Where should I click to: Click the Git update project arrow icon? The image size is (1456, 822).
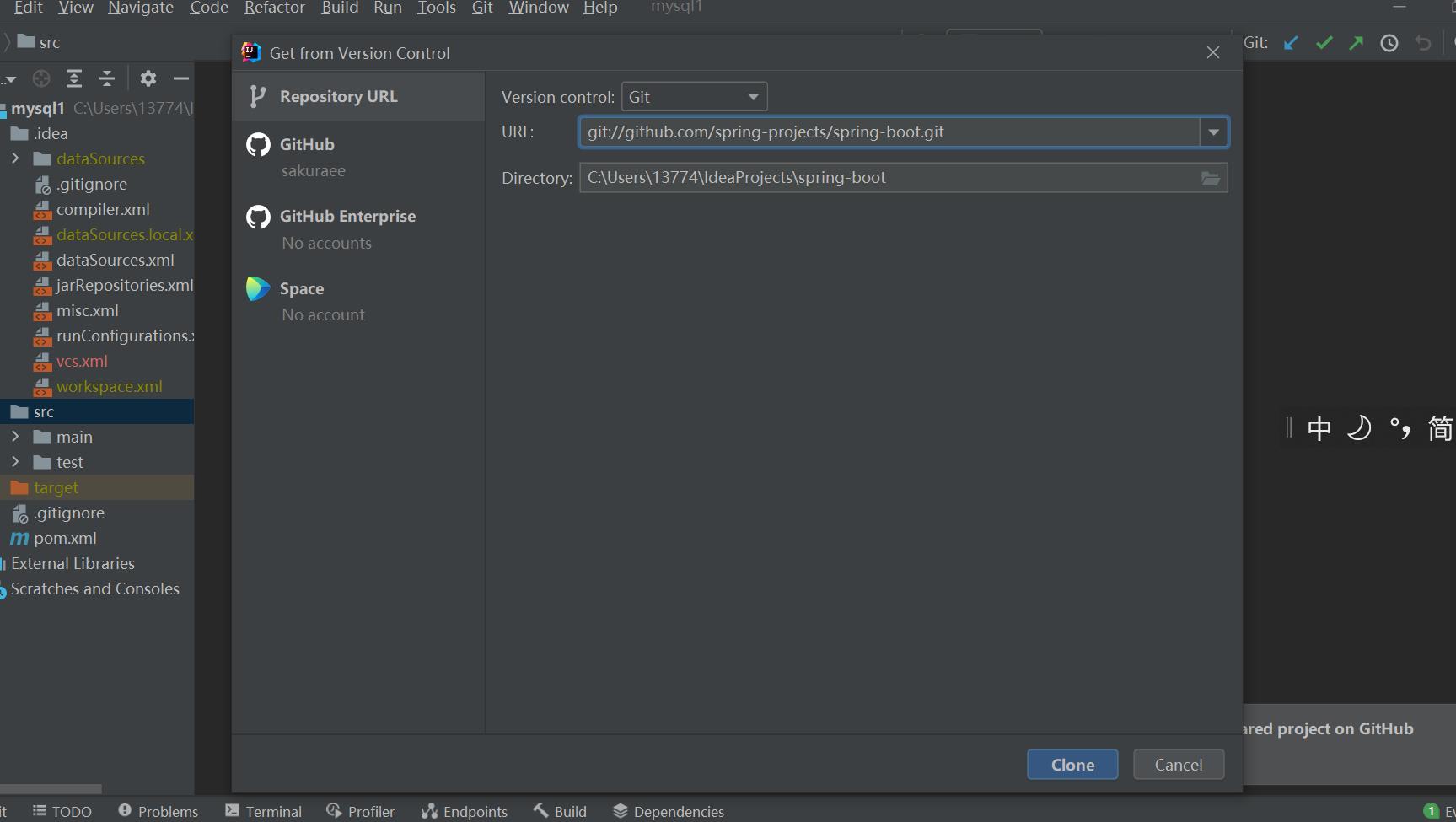pyautogui.click(x=1291, y=43)
